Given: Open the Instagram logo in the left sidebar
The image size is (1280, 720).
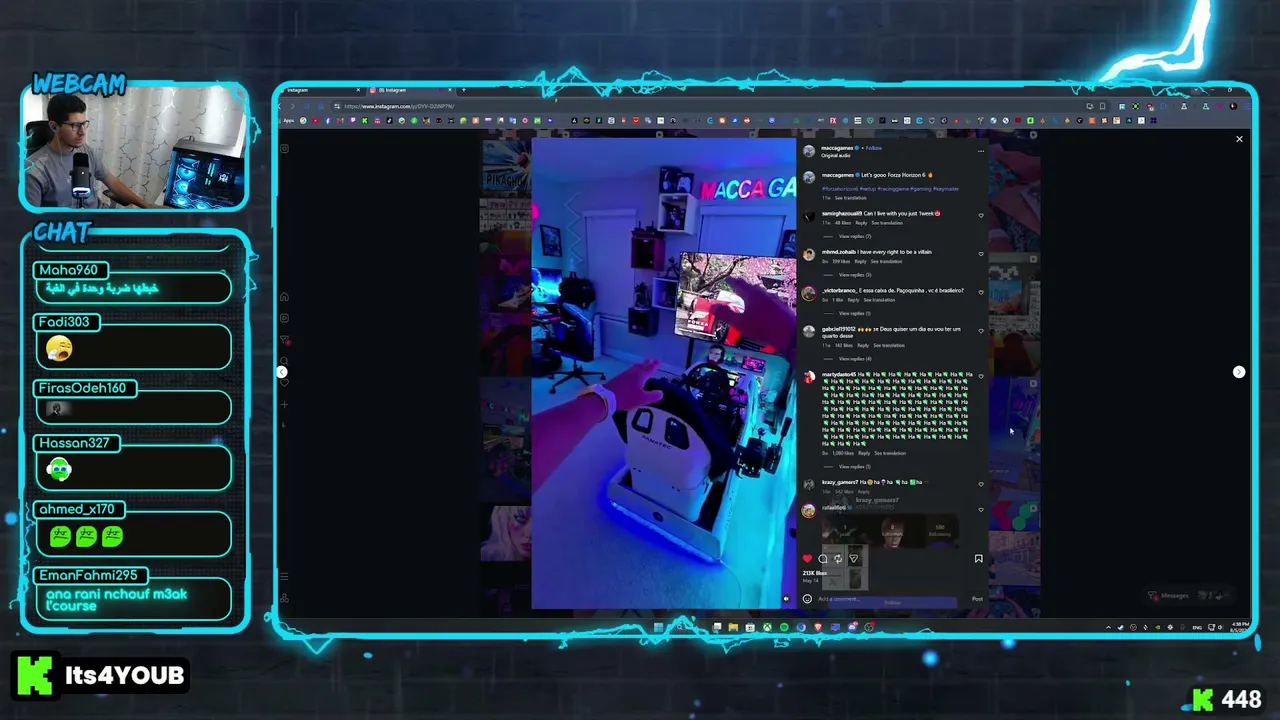Looking at the screenshot, I should pyautogui.click(x=284, y=149).
